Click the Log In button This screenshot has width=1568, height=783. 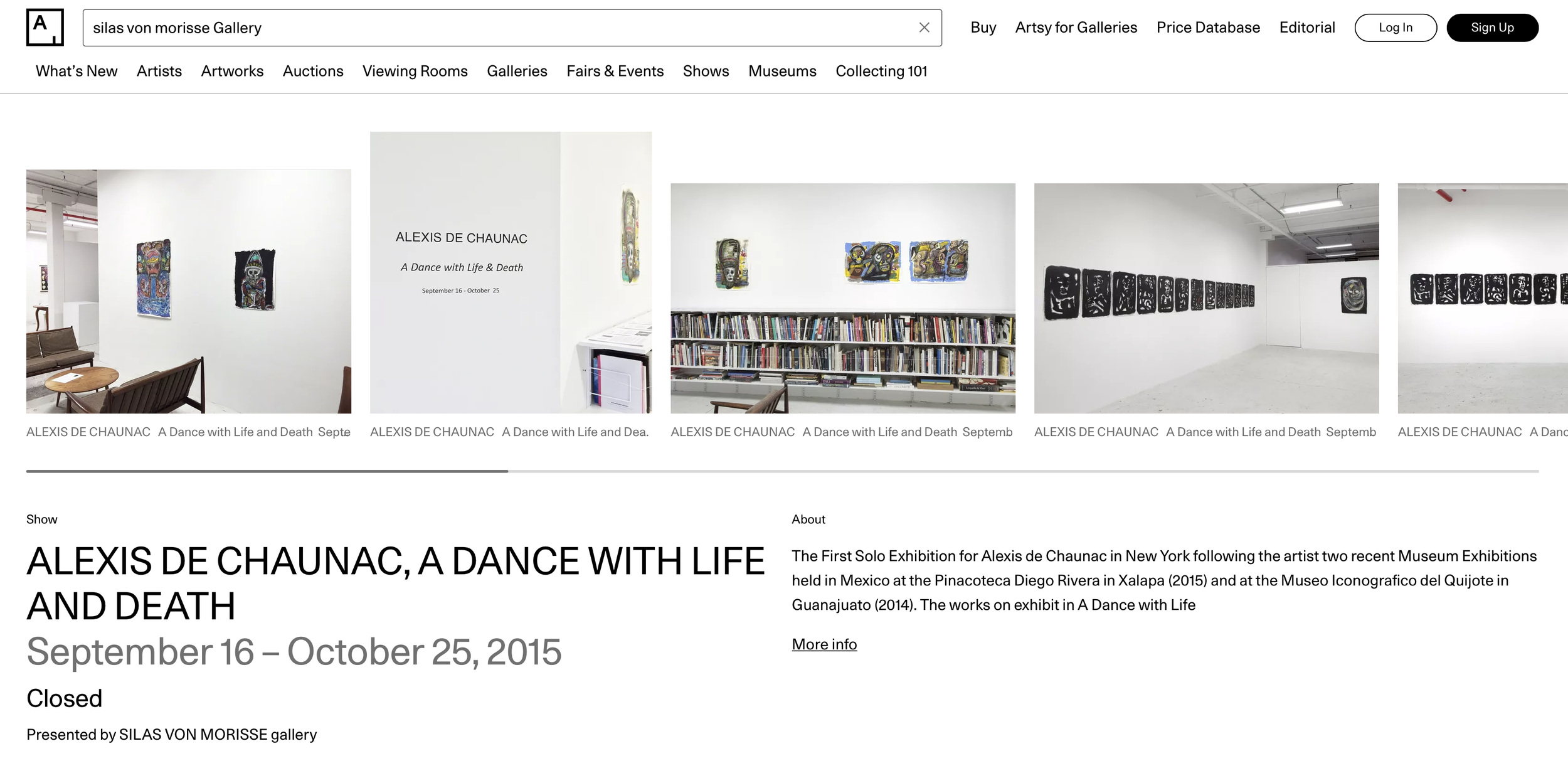point(1396,28)
